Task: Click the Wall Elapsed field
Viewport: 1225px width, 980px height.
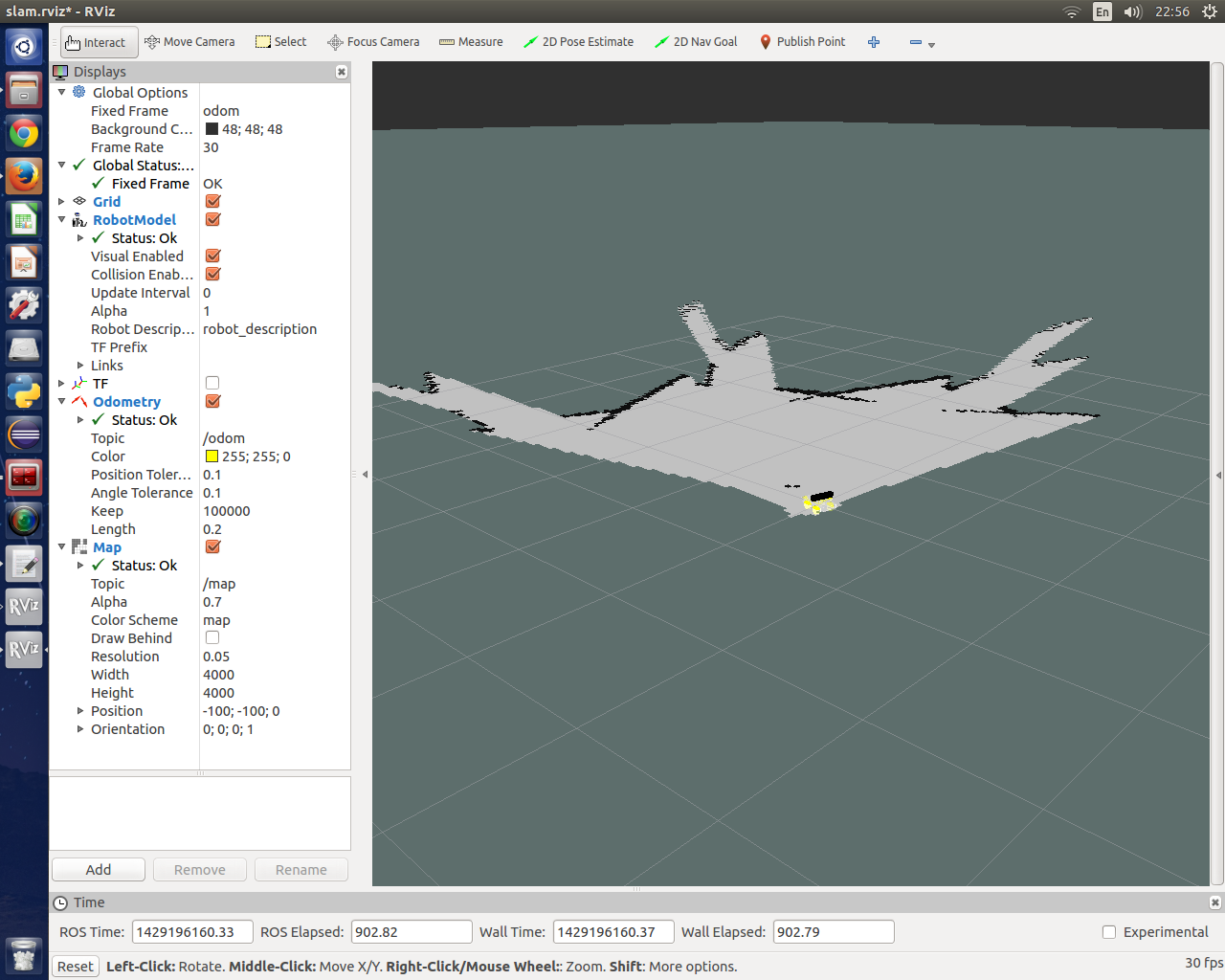Action: 834,932
